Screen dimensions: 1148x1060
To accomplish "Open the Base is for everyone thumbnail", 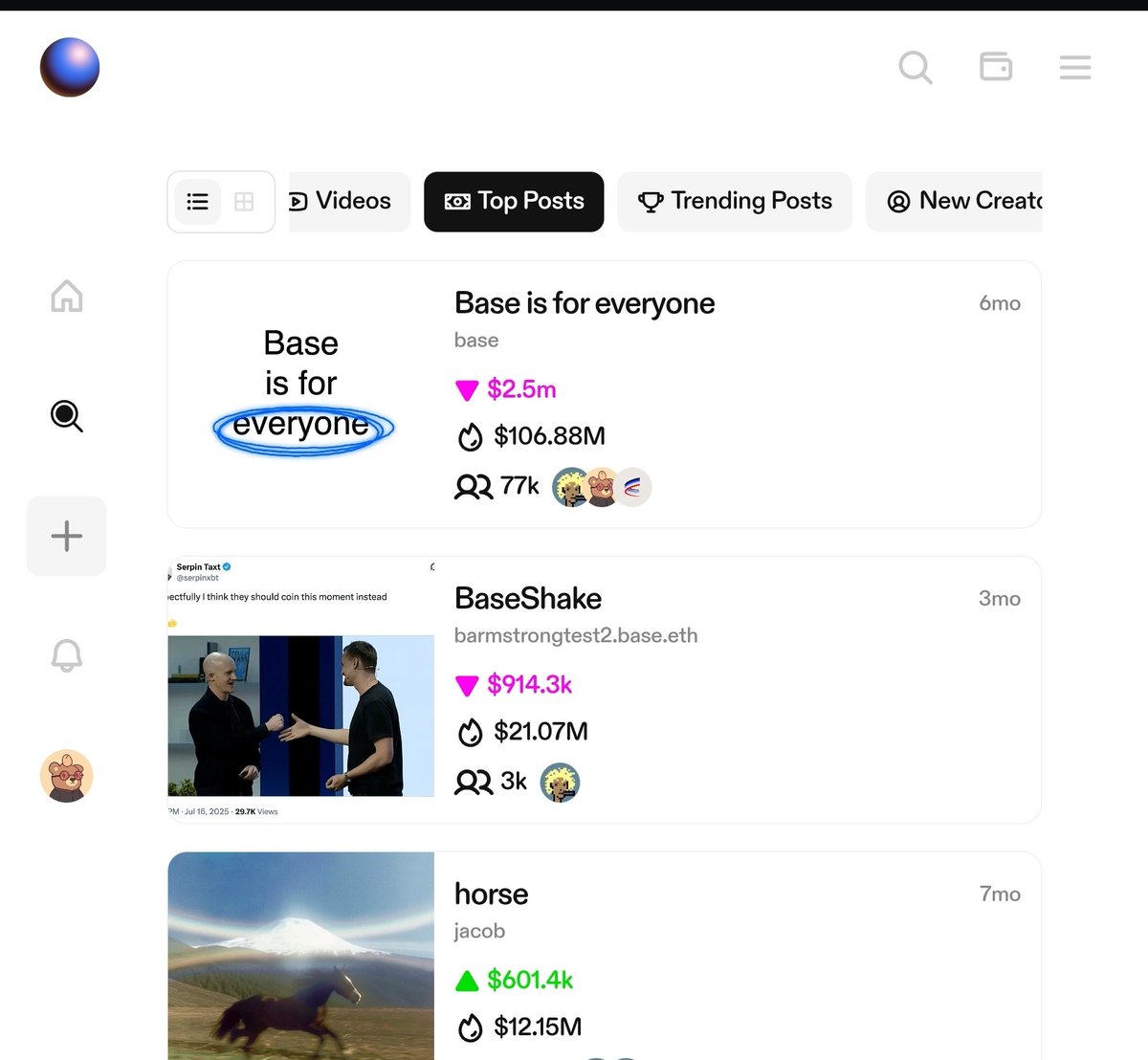I will tap(301, 394).
